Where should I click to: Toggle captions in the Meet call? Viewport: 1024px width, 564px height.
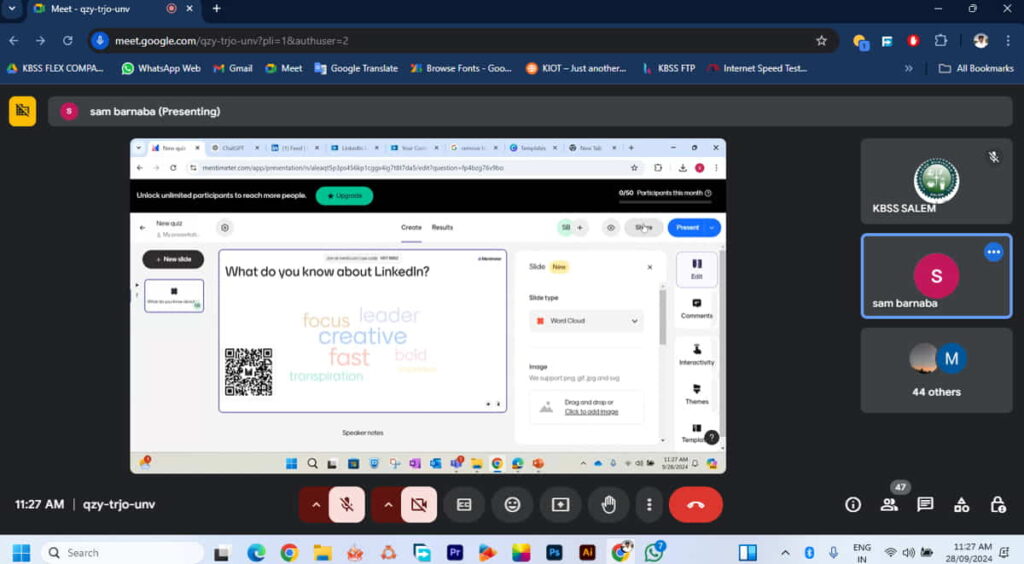464,505
